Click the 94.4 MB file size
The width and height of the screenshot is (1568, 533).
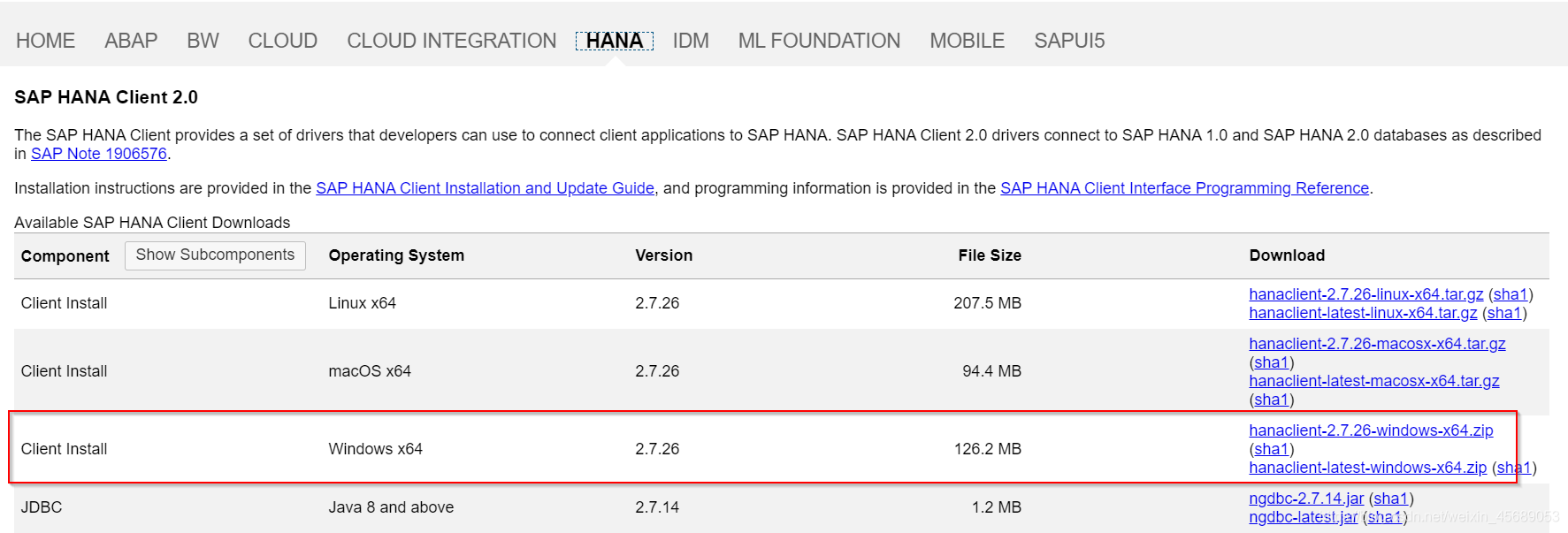pos(991,371)
